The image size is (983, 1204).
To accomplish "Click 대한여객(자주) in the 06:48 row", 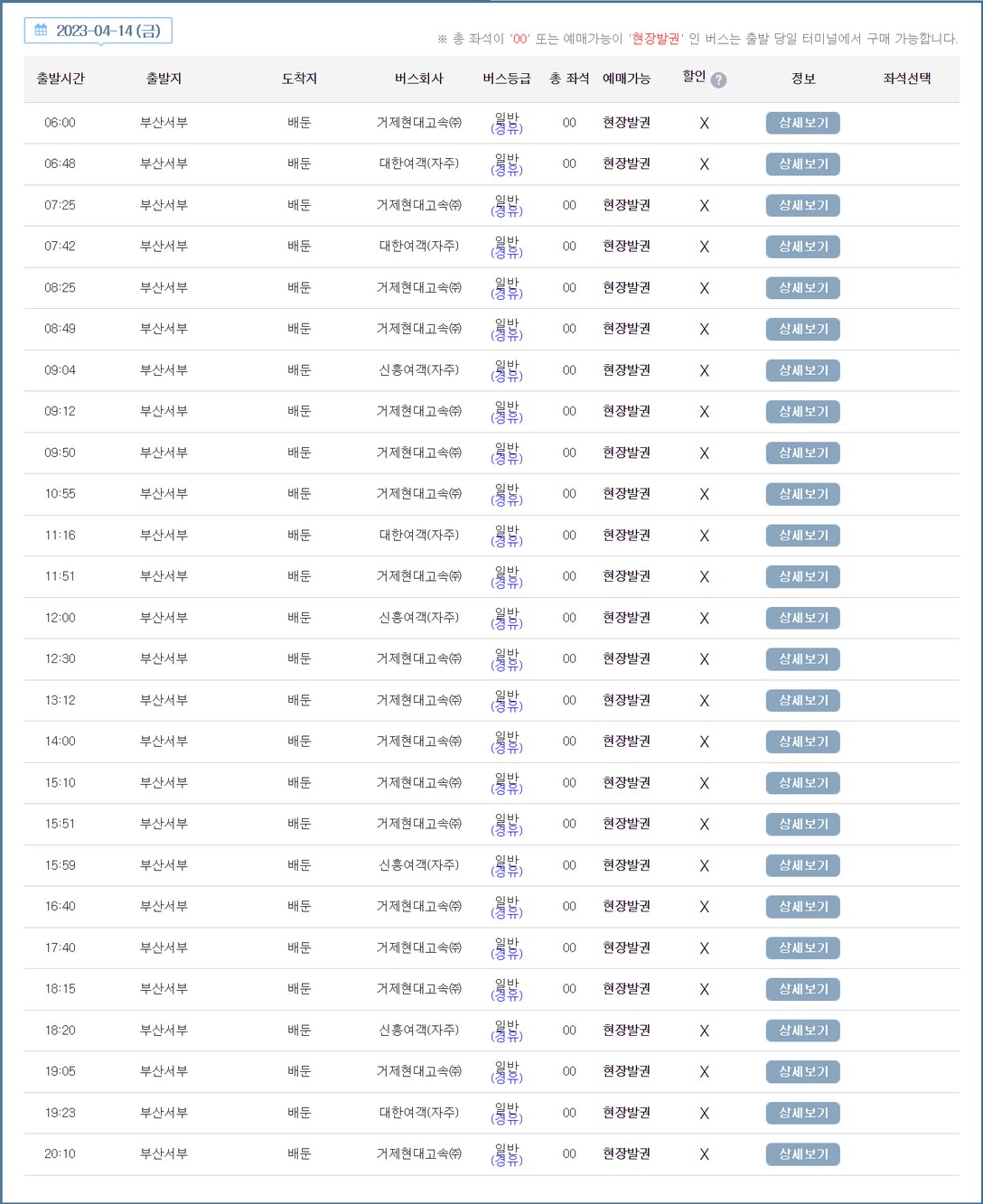I will pyautogui.click(x=418, y=163).
